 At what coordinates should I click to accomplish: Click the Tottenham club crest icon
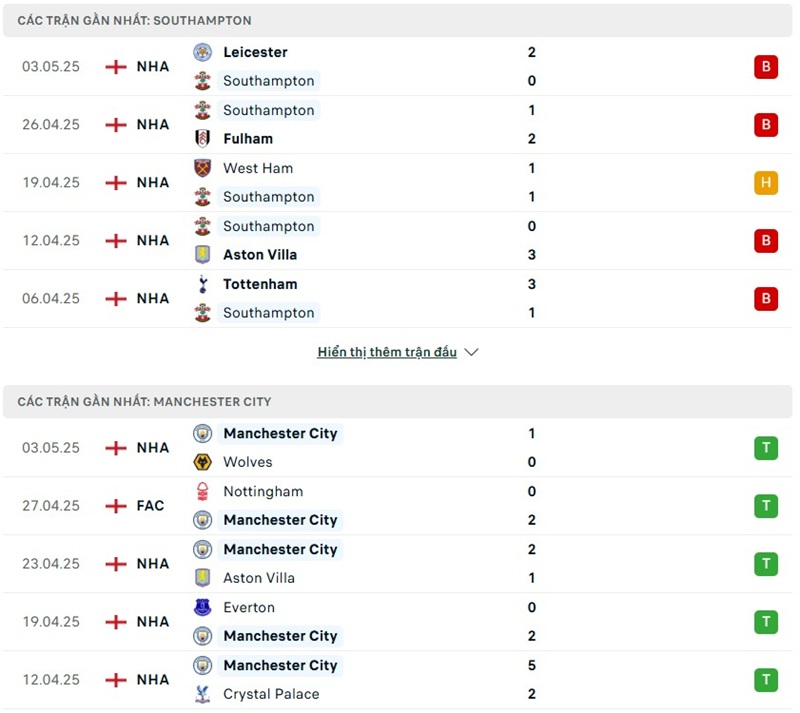[x=203, y=284]
